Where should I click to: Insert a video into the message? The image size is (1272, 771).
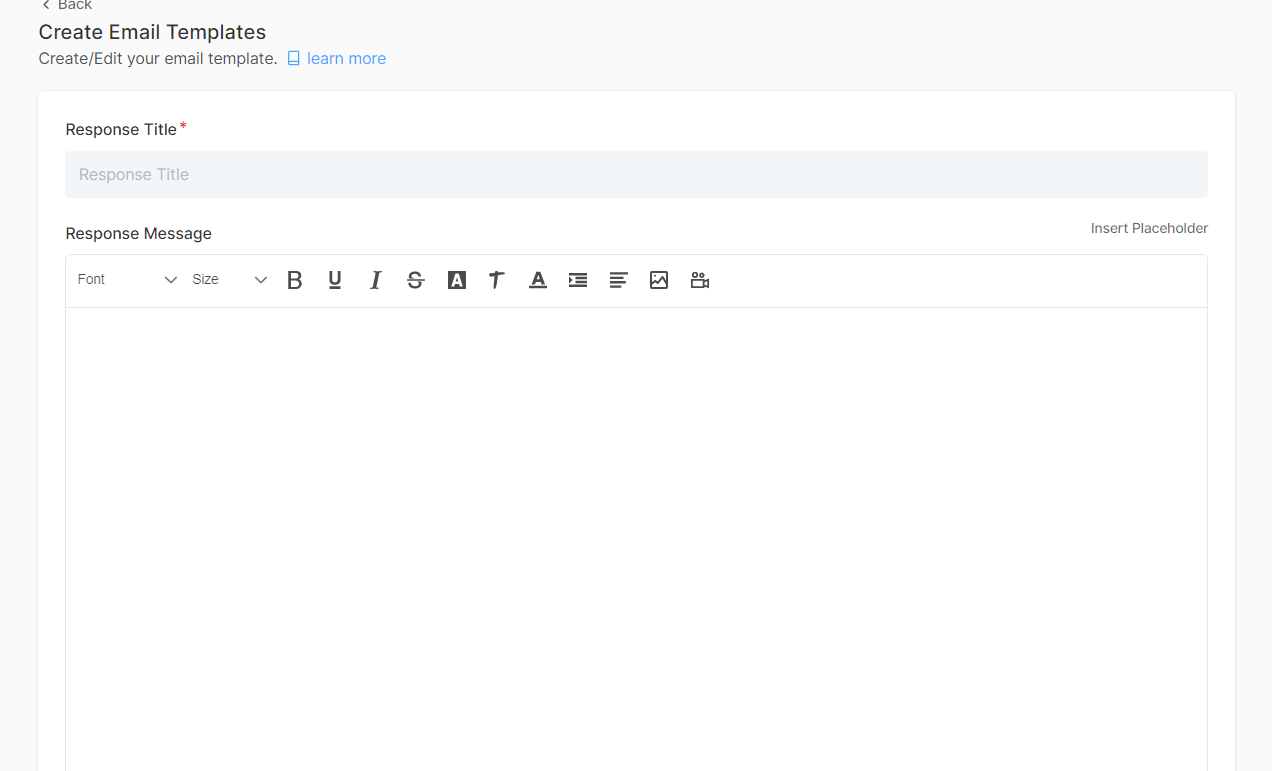tap(700, 280)
